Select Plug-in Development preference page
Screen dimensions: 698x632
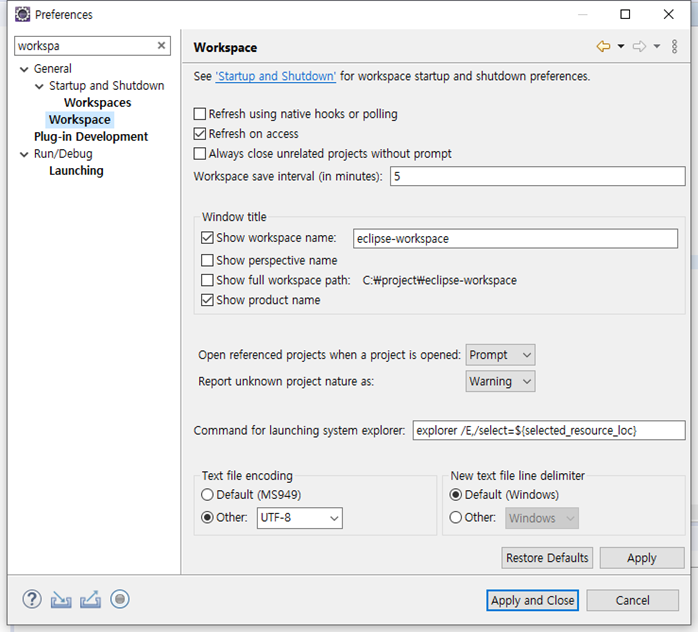click(91, 137)
